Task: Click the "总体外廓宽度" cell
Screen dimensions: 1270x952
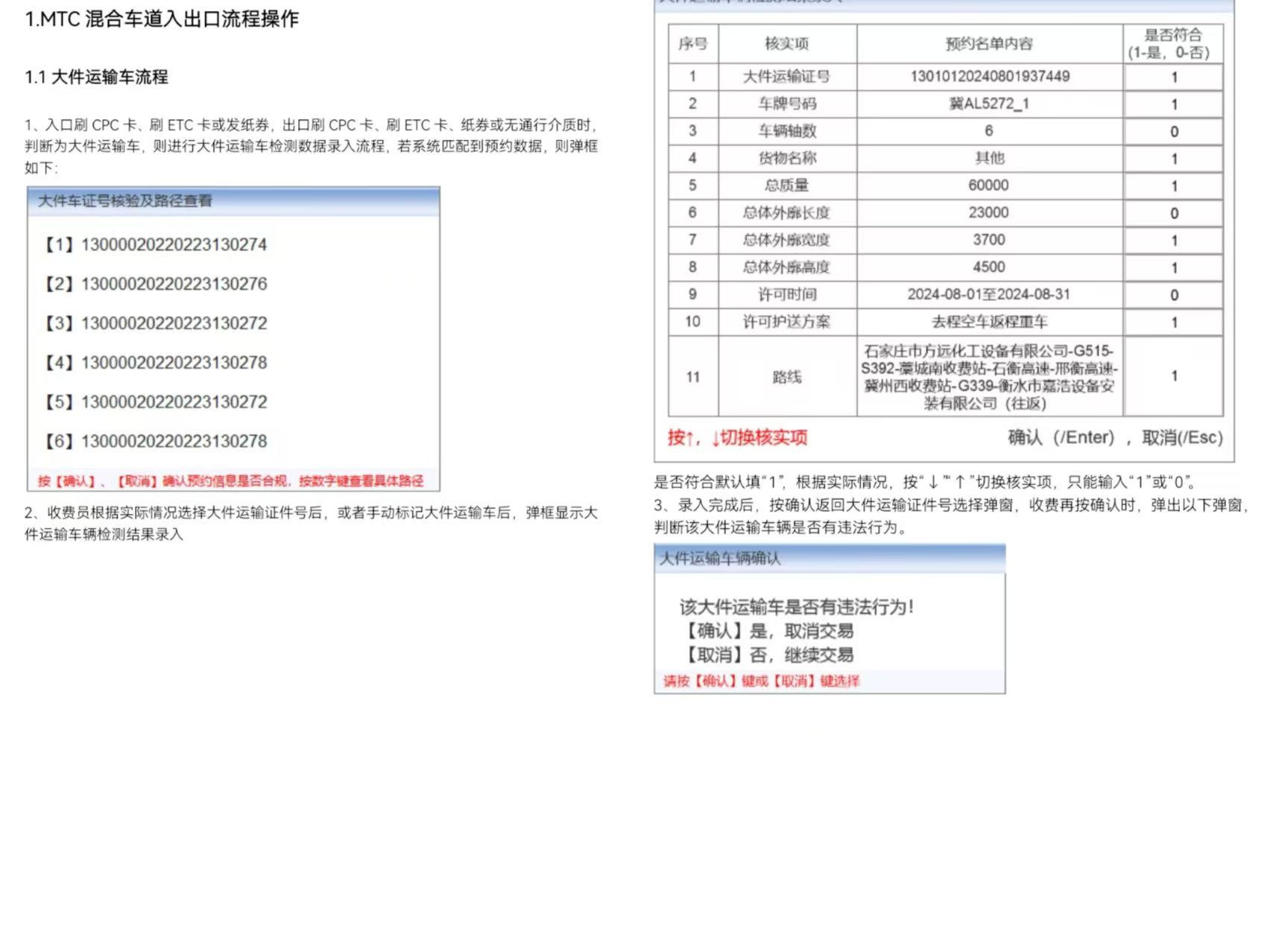Action: click(786, 240)
